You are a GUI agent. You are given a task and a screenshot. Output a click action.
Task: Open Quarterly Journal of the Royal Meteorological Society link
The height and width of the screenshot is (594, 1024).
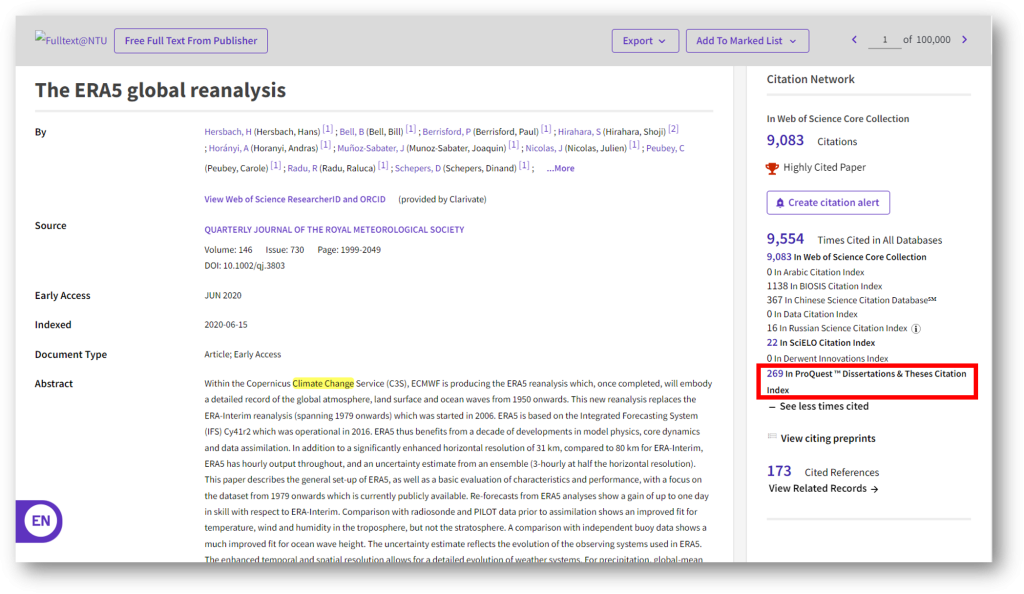pos(334,230)
